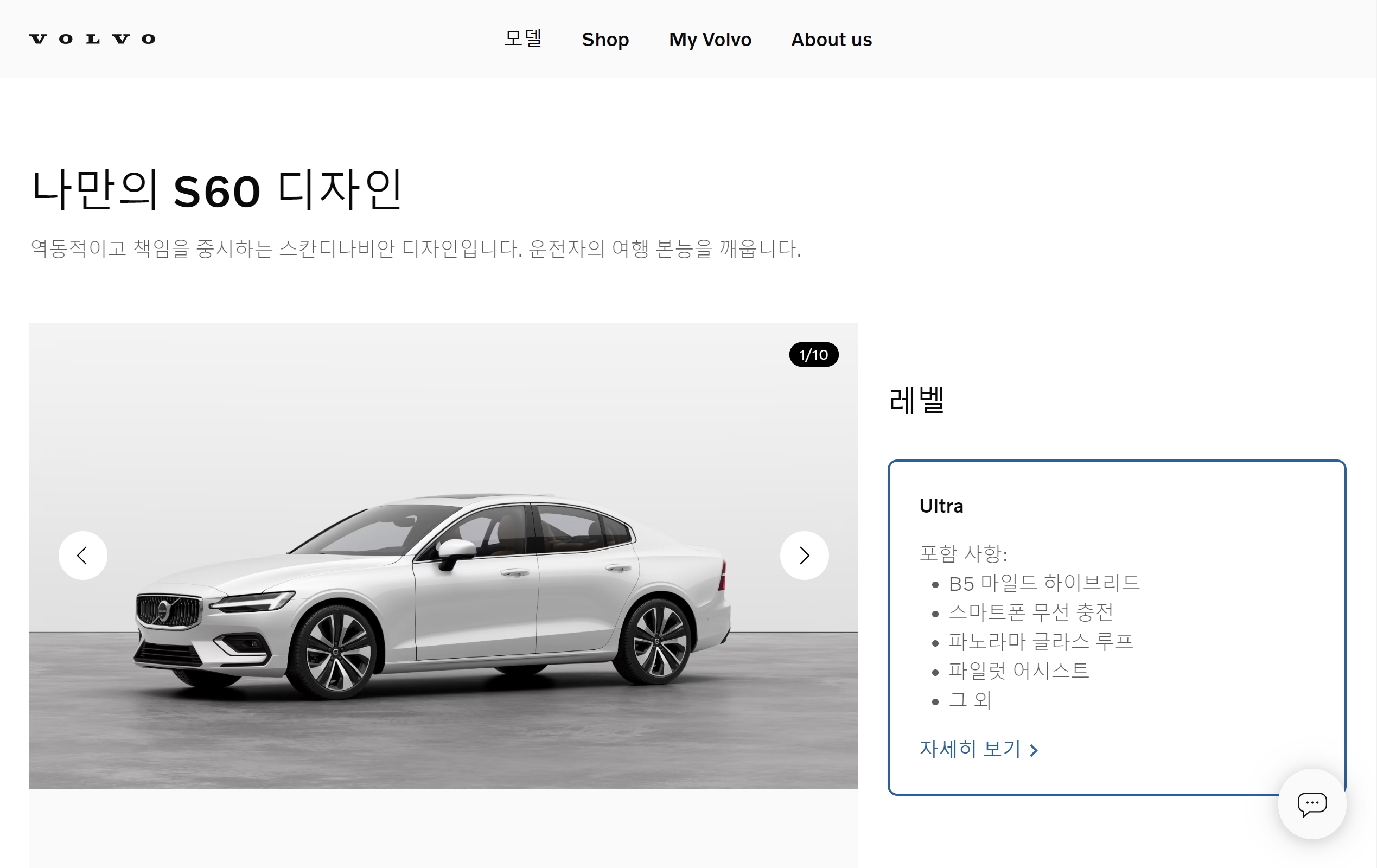Click the Ultra title in the level card

[941, 506]
